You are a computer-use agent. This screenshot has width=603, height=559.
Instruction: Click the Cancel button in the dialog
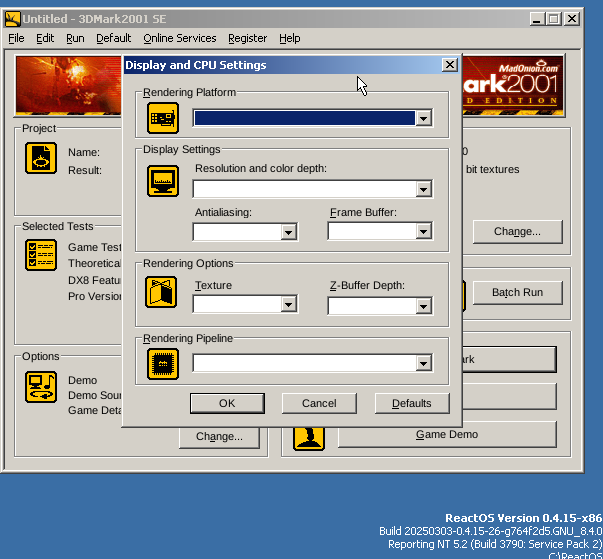click(319, 403)
